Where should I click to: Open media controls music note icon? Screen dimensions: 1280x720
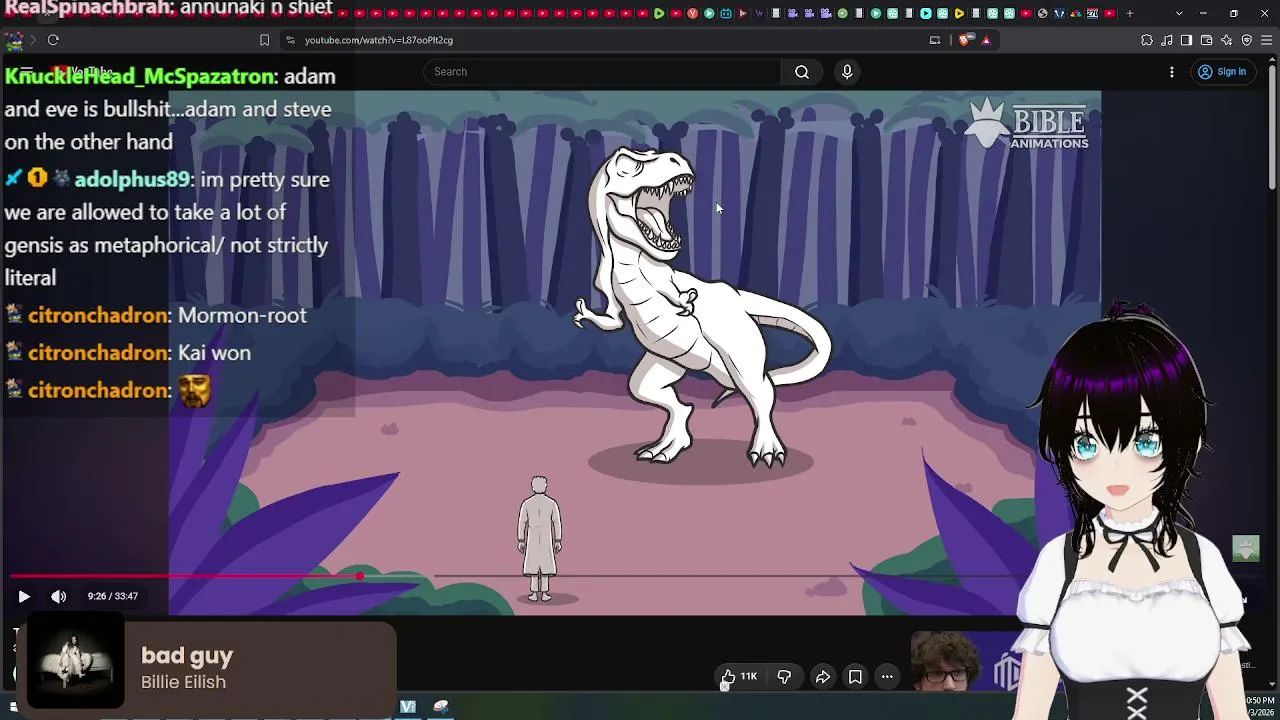1167,40
